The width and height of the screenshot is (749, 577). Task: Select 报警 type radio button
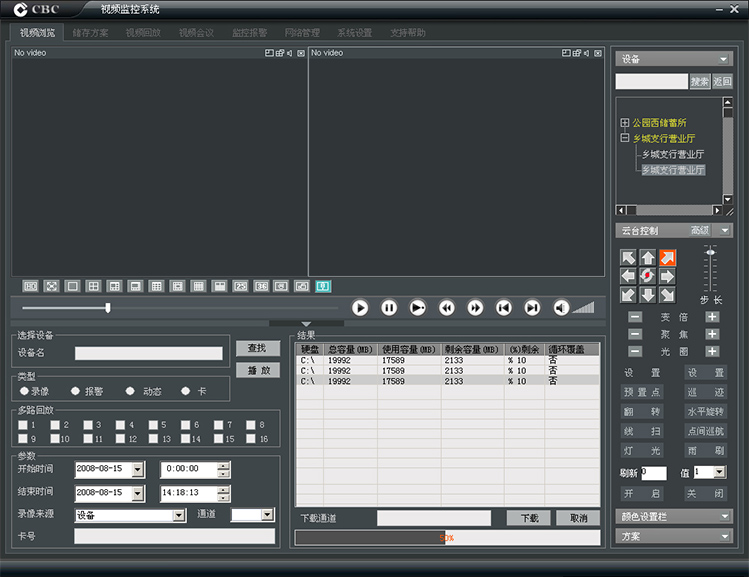[75, 391]
